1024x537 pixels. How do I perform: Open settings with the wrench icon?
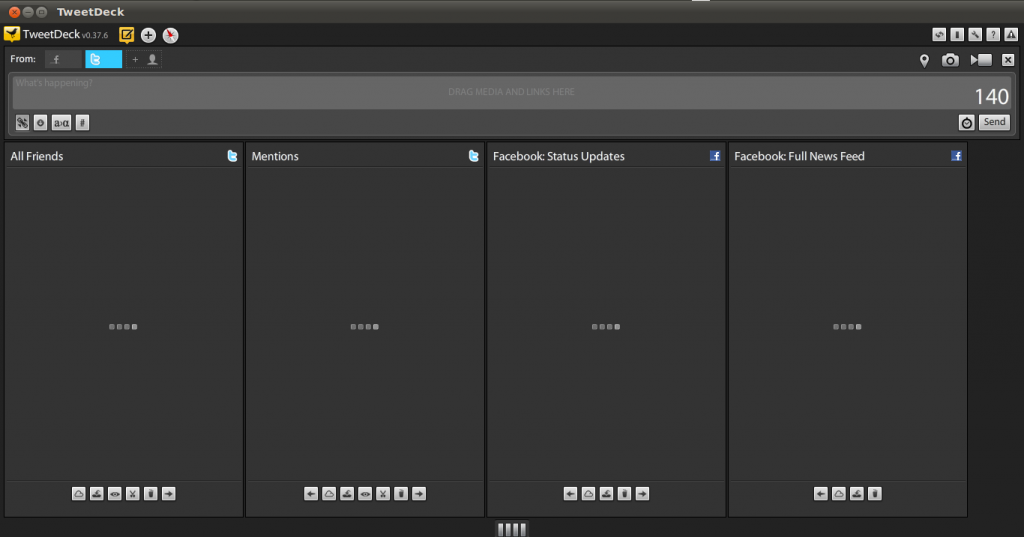pos(975,35)
